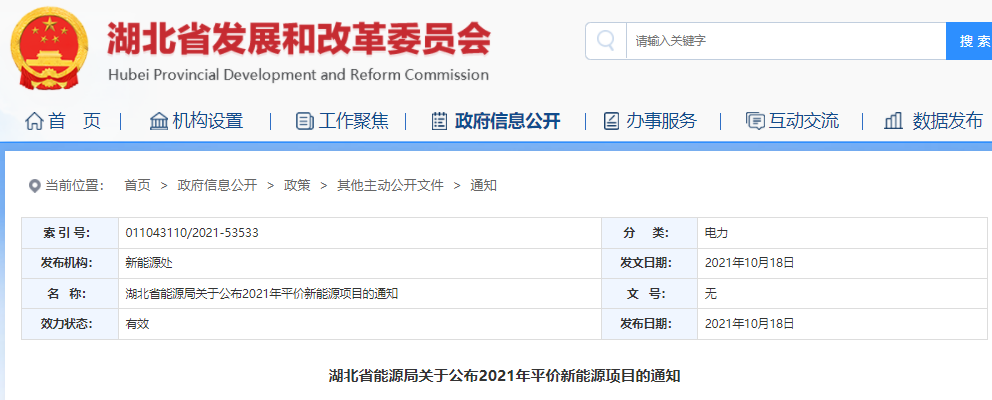Click the document icon beside 工作聚焦
The image size is (992, 400).
pos(304,121)
